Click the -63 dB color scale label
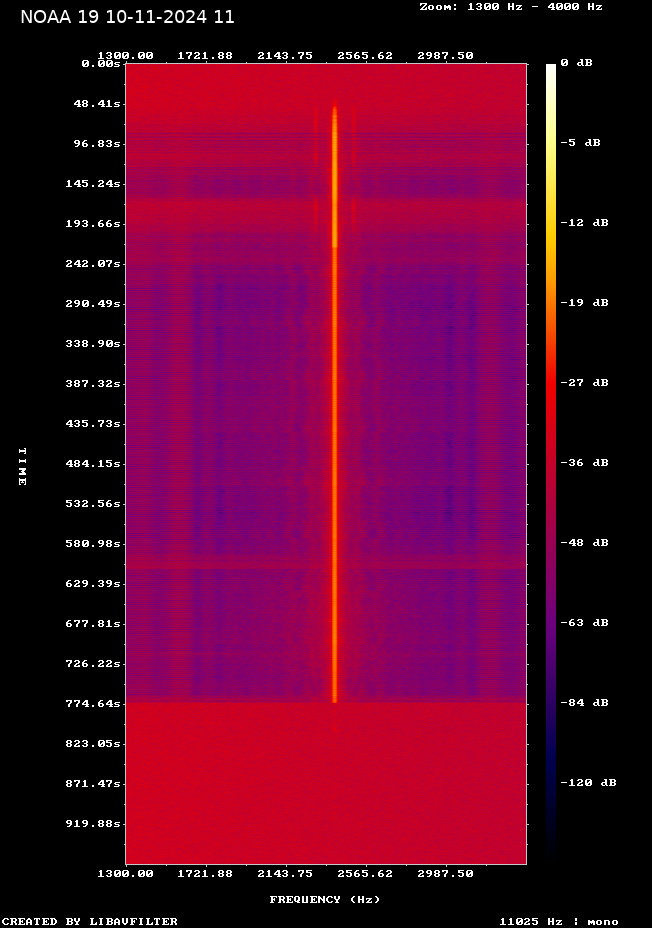 pyautogui.click(x=583, y=623)
